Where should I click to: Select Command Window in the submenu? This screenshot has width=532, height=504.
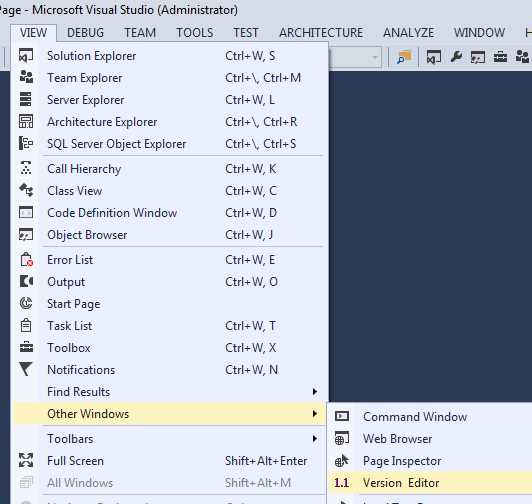tap(430, 416)
